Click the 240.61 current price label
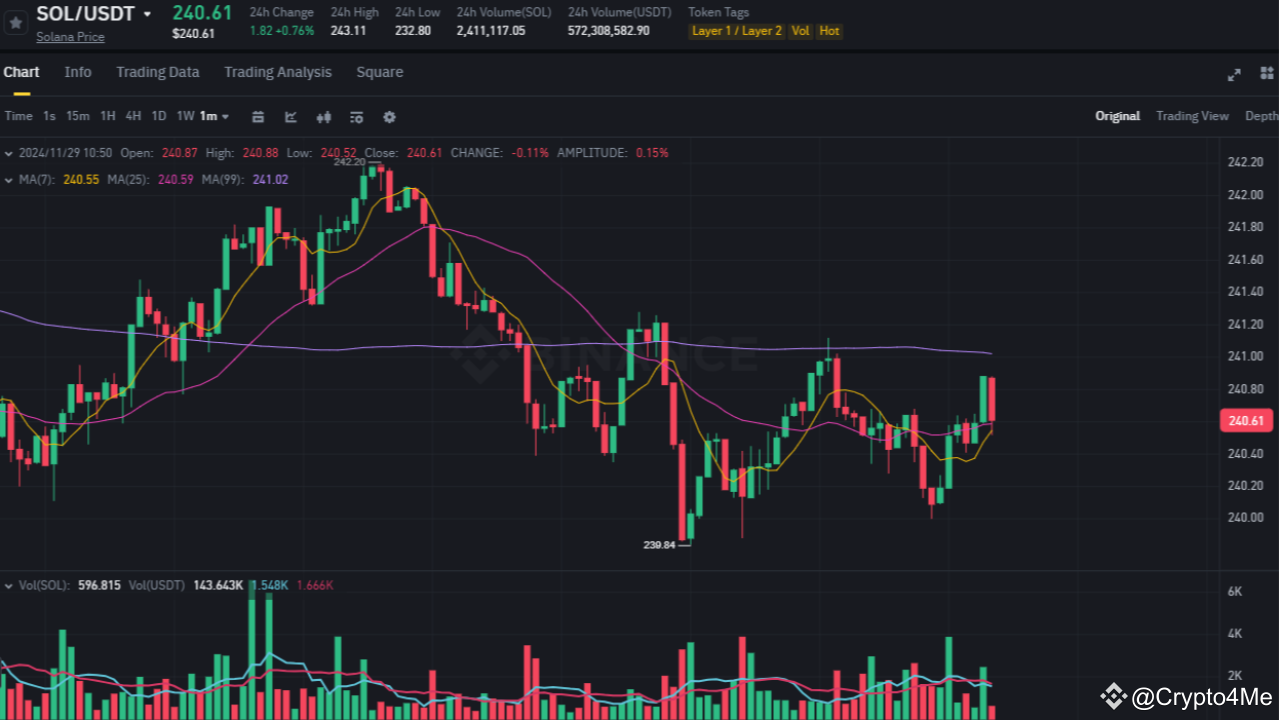The image size is (1280, 720). [1245, 420]
